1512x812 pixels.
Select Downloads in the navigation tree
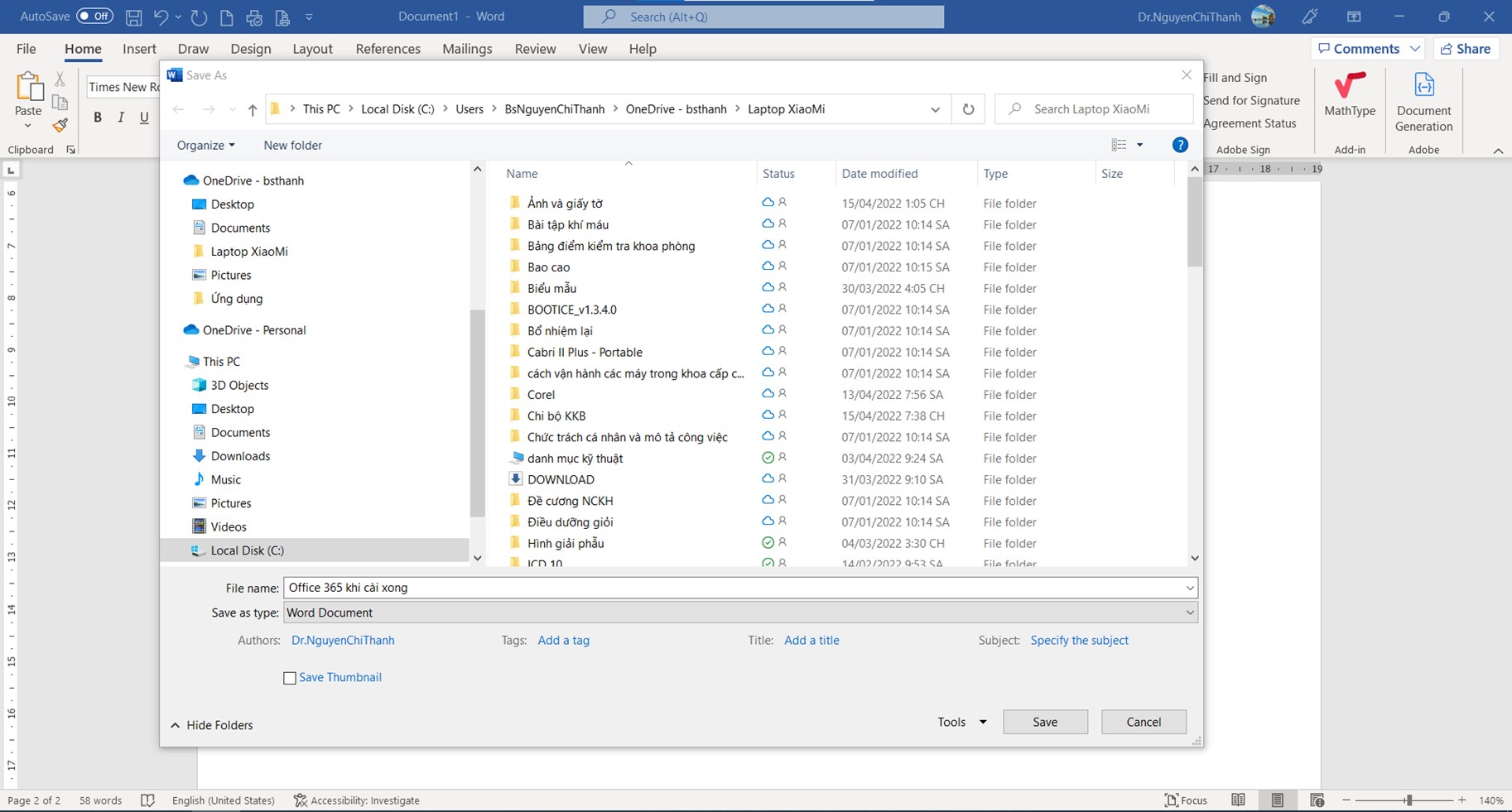click(240, 456)
